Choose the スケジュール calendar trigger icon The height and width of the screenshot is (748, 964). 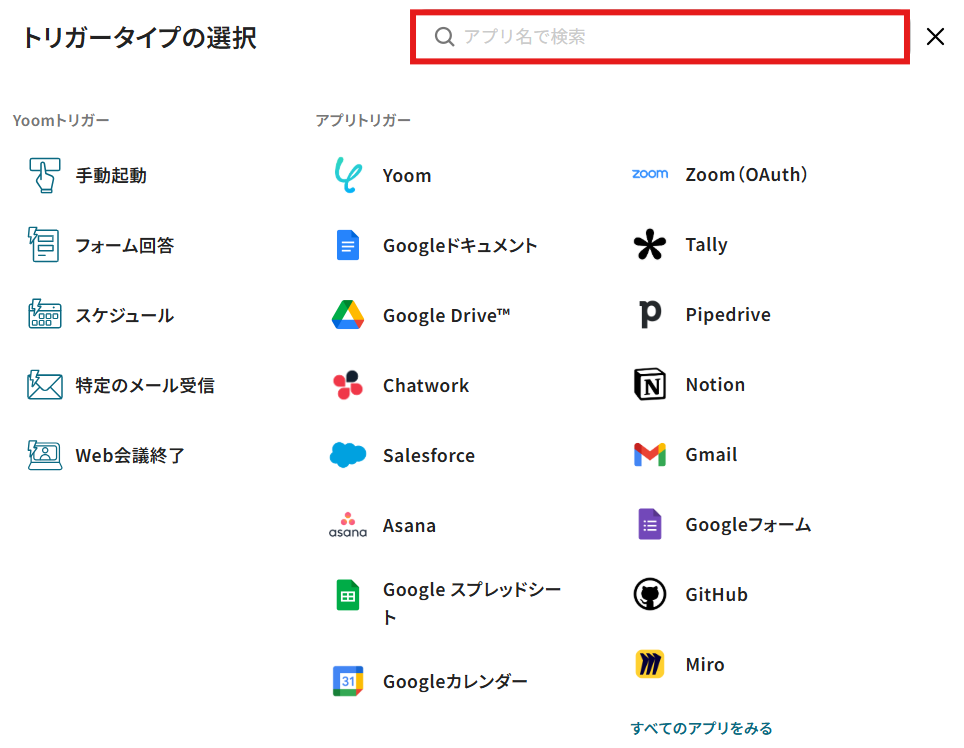point(44,315)
